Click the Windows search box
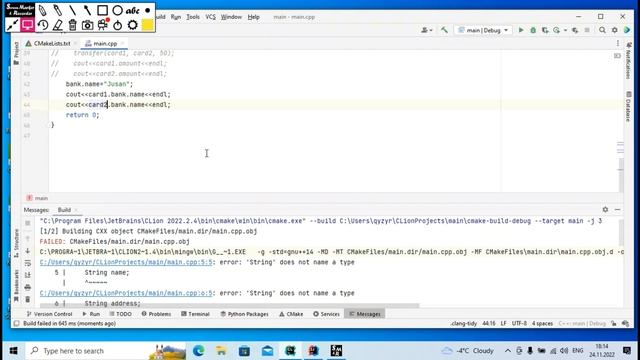Screen dimensions: 640x360 106,351
